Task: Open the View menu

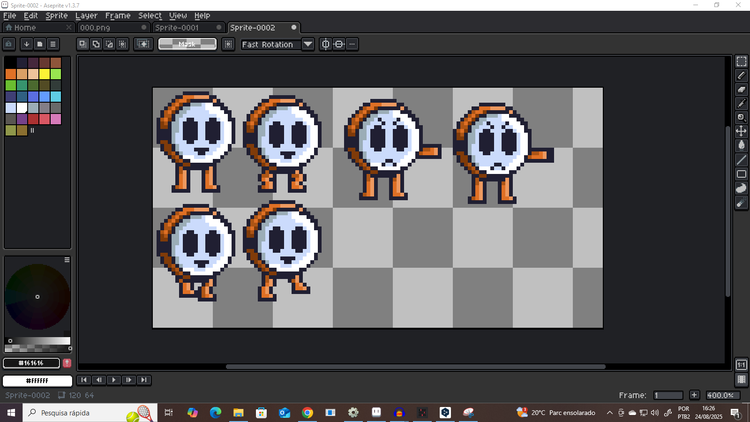Action: click(x=178, y=15)
